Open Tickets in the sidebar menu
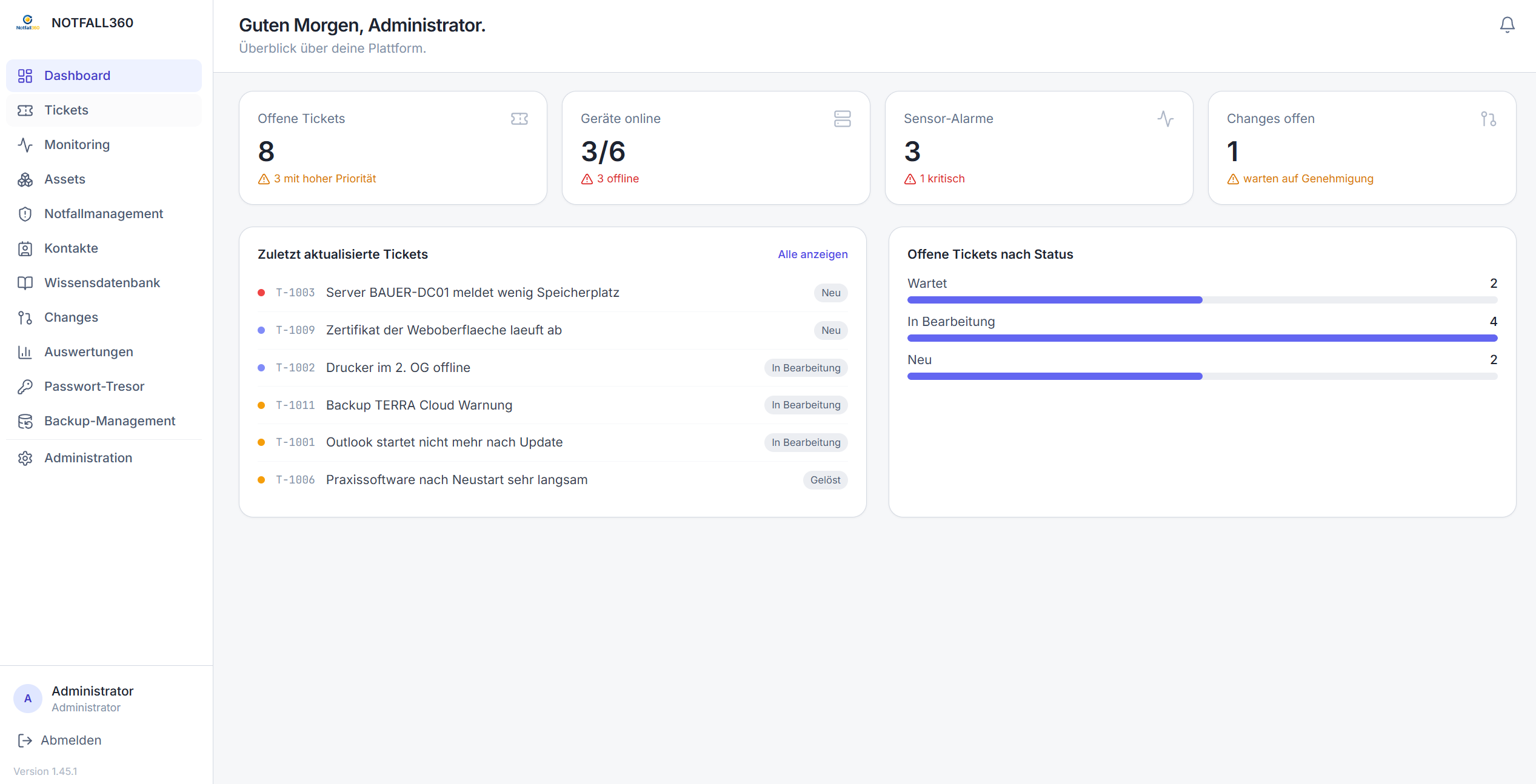The image size is (1536, 784). pos(104,110)
